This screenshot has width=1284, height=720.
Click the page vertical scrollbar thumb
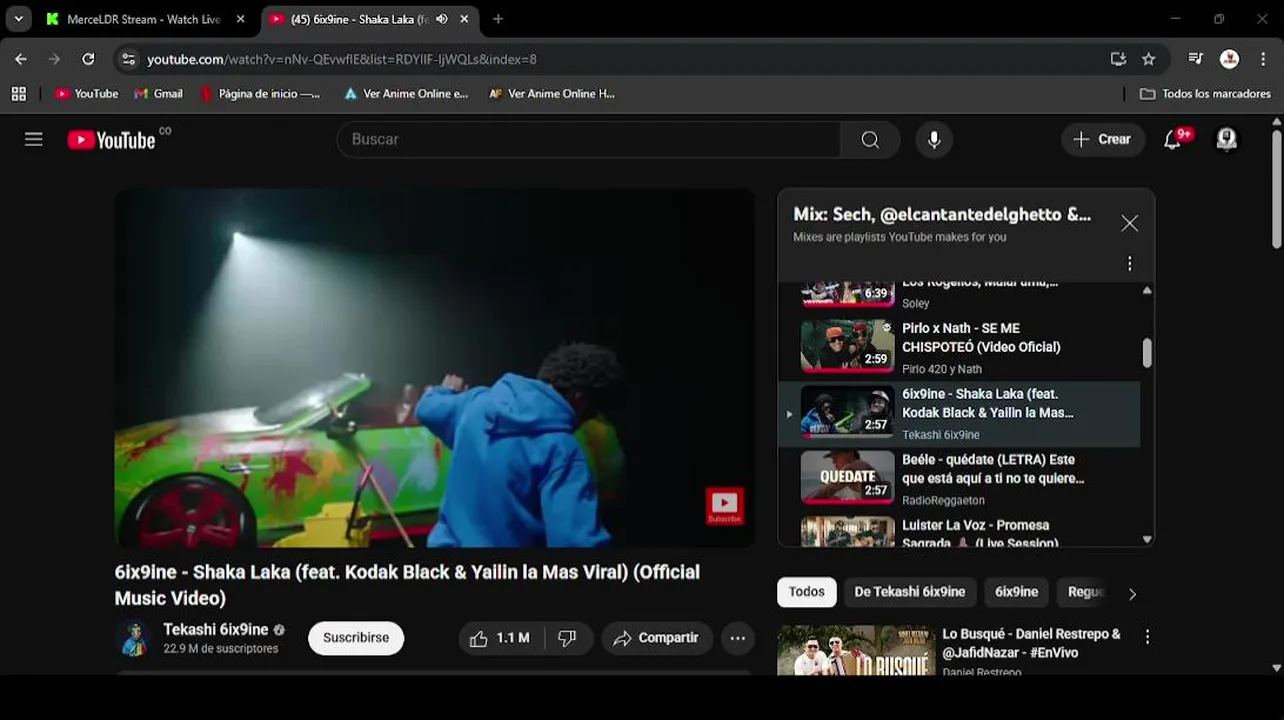tap(1276, 190)
